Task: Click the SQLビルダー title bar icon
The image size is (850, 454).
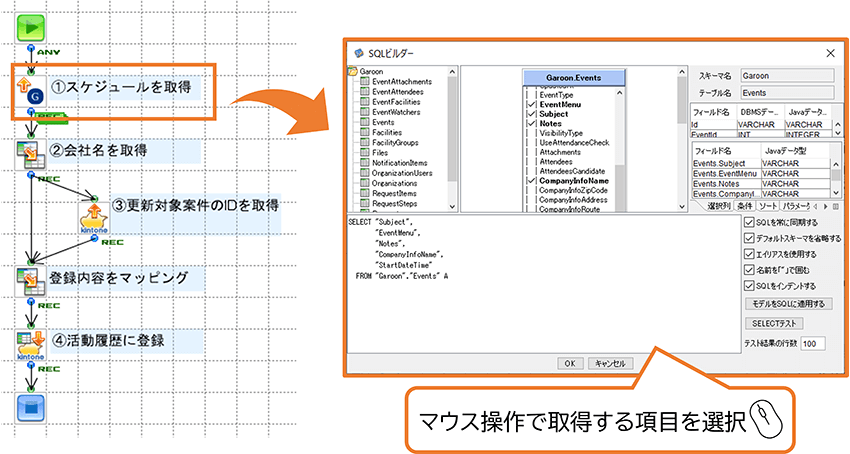Action: point(358,53)
